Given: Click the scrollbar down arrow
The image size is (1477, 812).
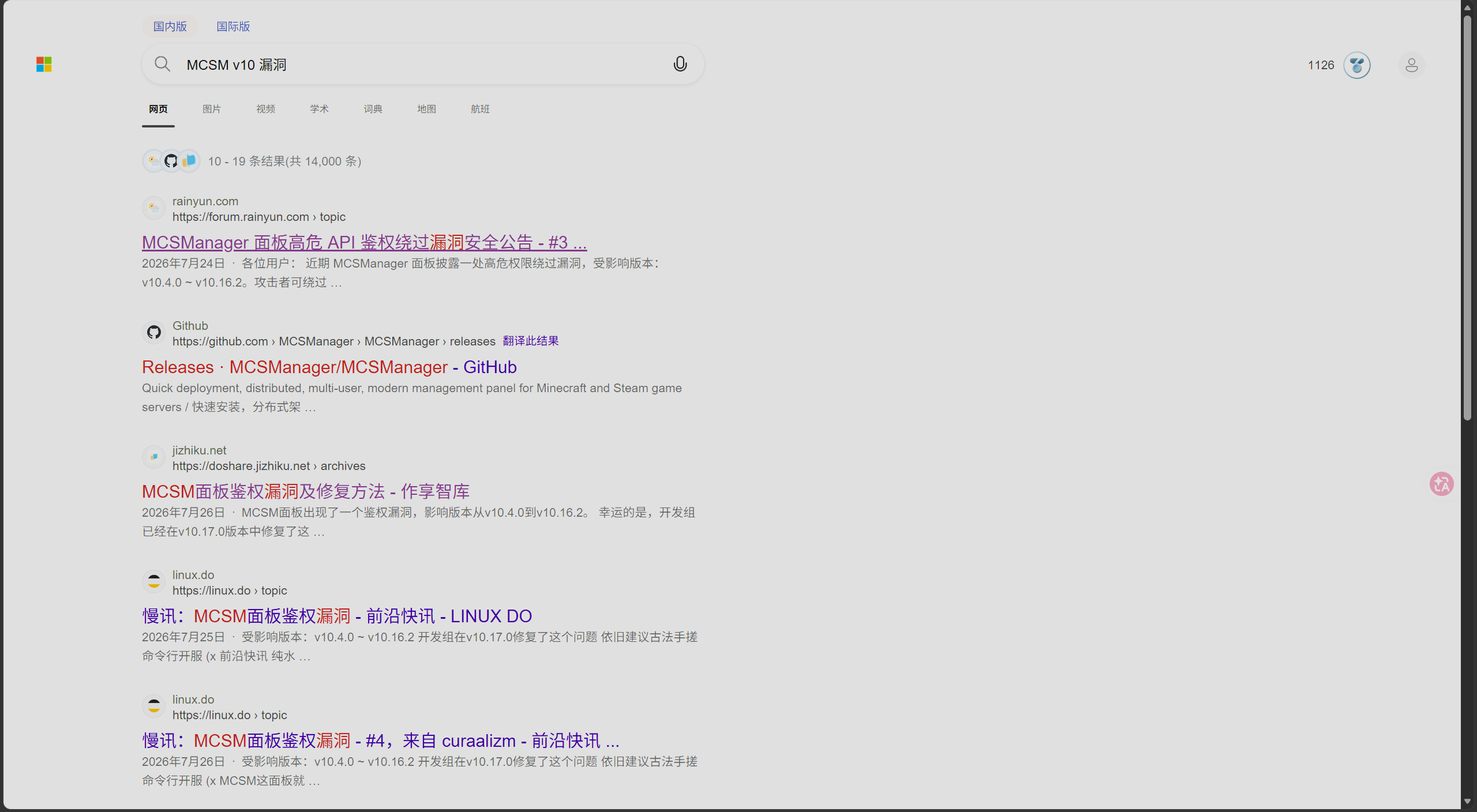Looking at the screenshot, I should click(1467, 801).
